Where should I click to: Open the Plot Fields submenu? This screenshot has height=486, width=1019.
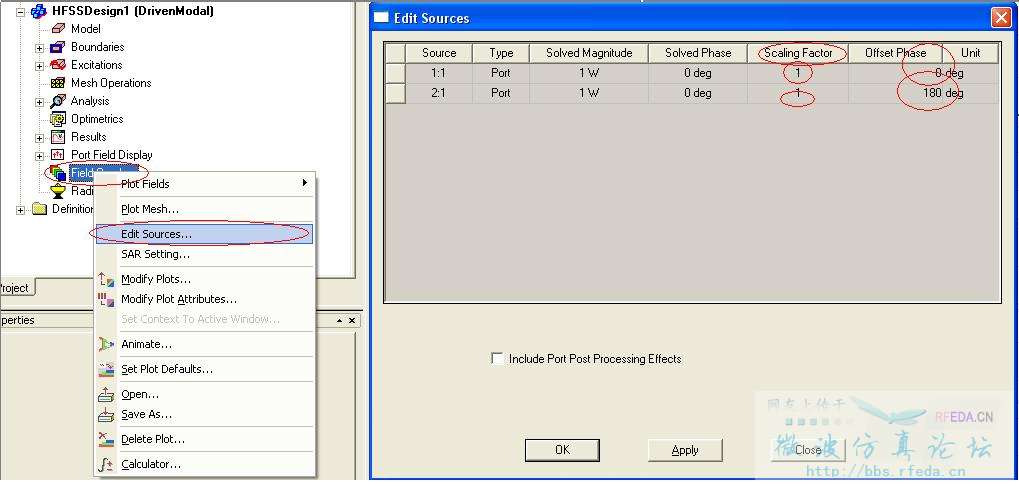[x=204, y=184]
